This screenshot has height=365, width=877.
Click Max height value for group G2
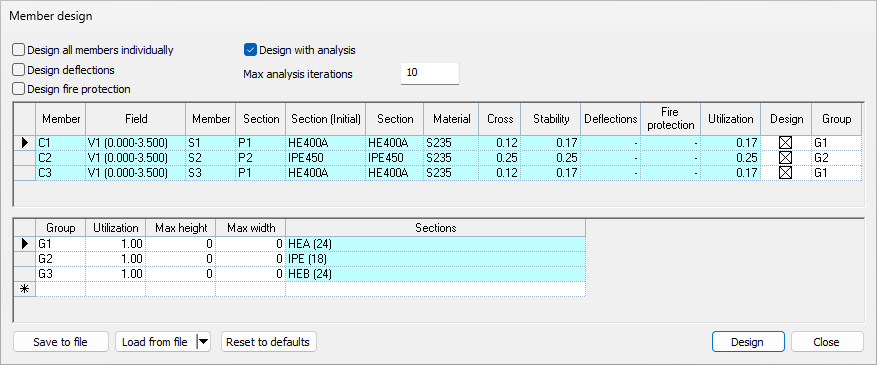181,259
